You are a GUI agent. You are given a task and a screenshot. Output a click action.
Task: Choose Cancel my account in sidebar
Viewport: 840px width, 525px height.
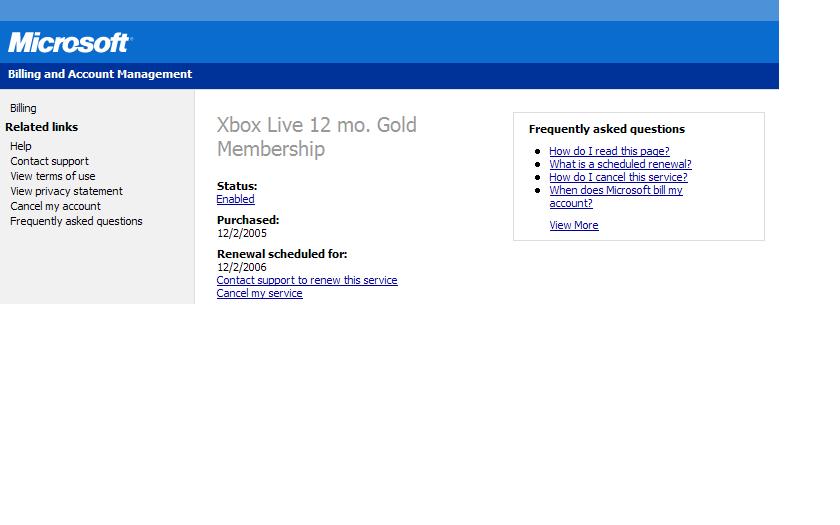point(55,206)
